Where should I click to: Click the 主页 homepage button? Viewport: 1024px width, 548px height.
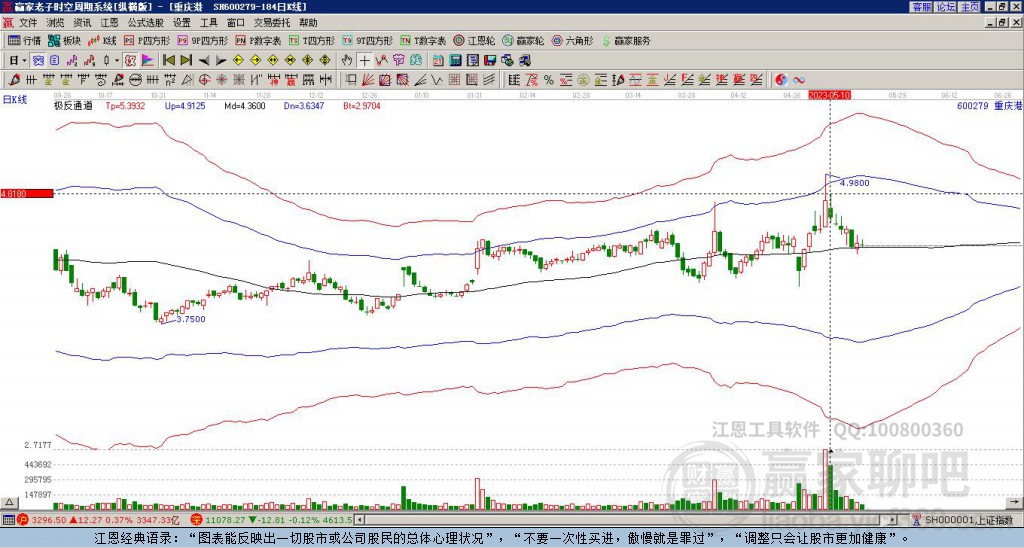pos(970,7)
